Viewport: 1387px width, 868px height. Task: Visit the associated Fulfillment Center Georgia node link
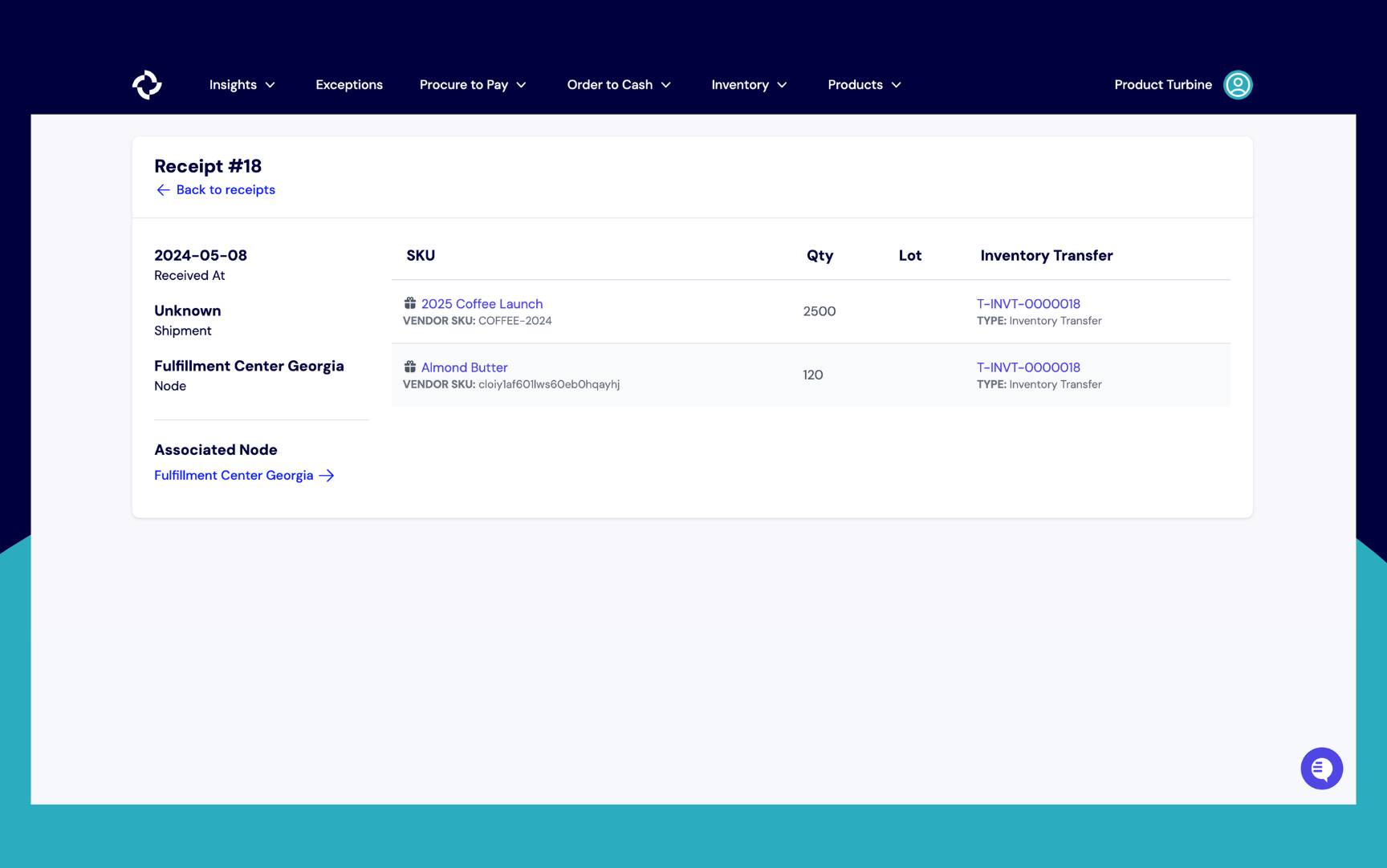[234, 476]
